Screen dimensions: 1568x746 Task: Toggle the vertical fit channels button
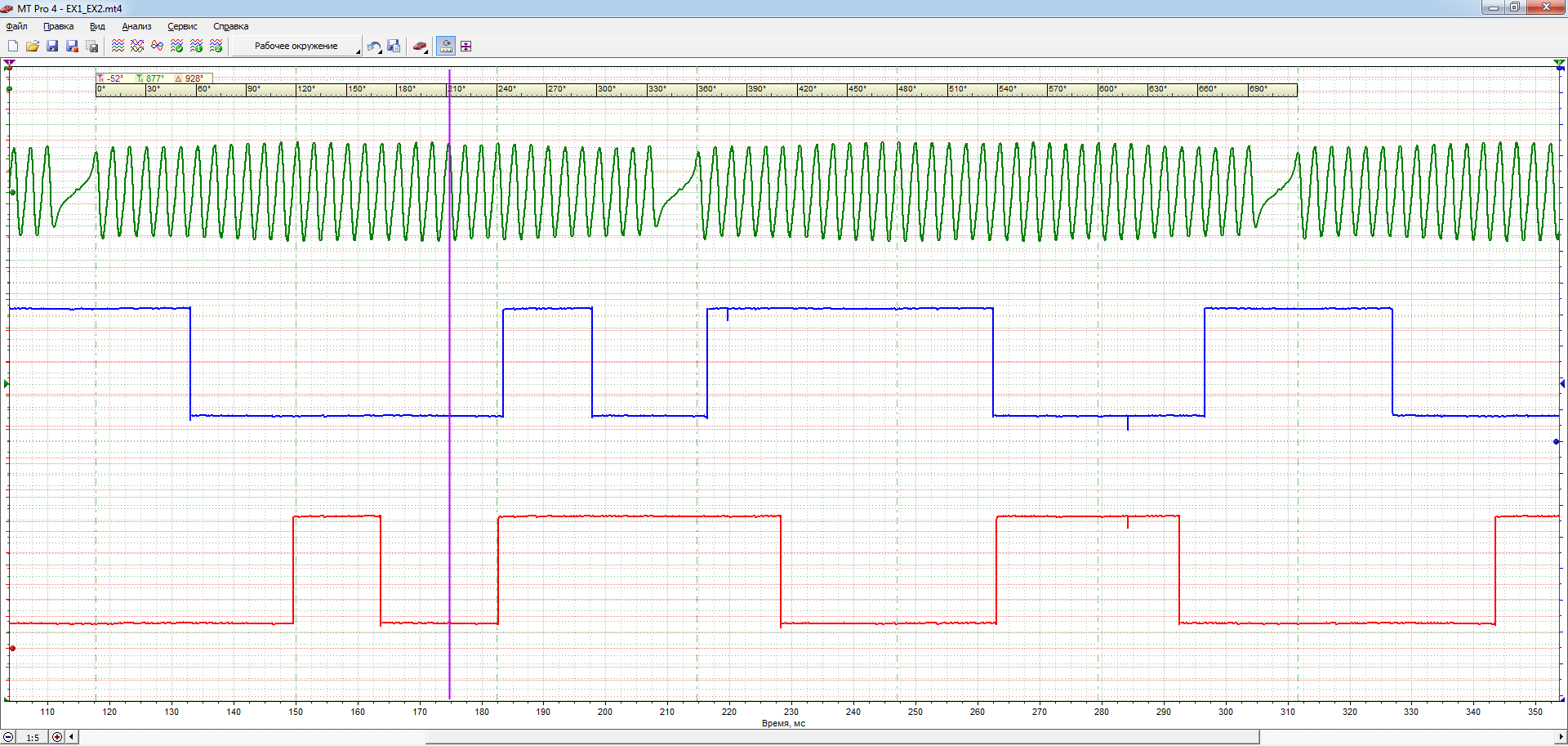[x=465, y=47]
